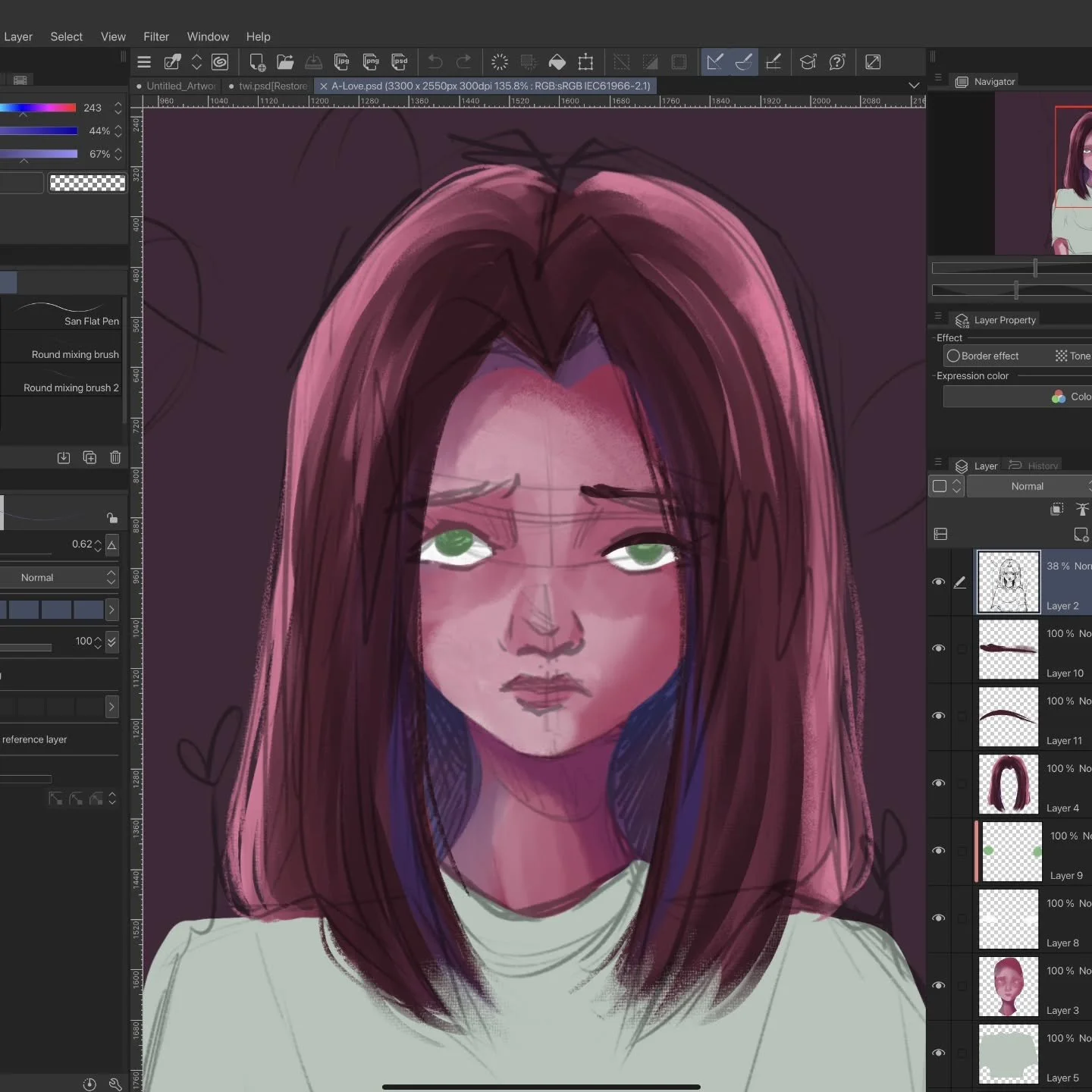Delete the selected brush
The image size is (1092, 1092).
point(115,457)
